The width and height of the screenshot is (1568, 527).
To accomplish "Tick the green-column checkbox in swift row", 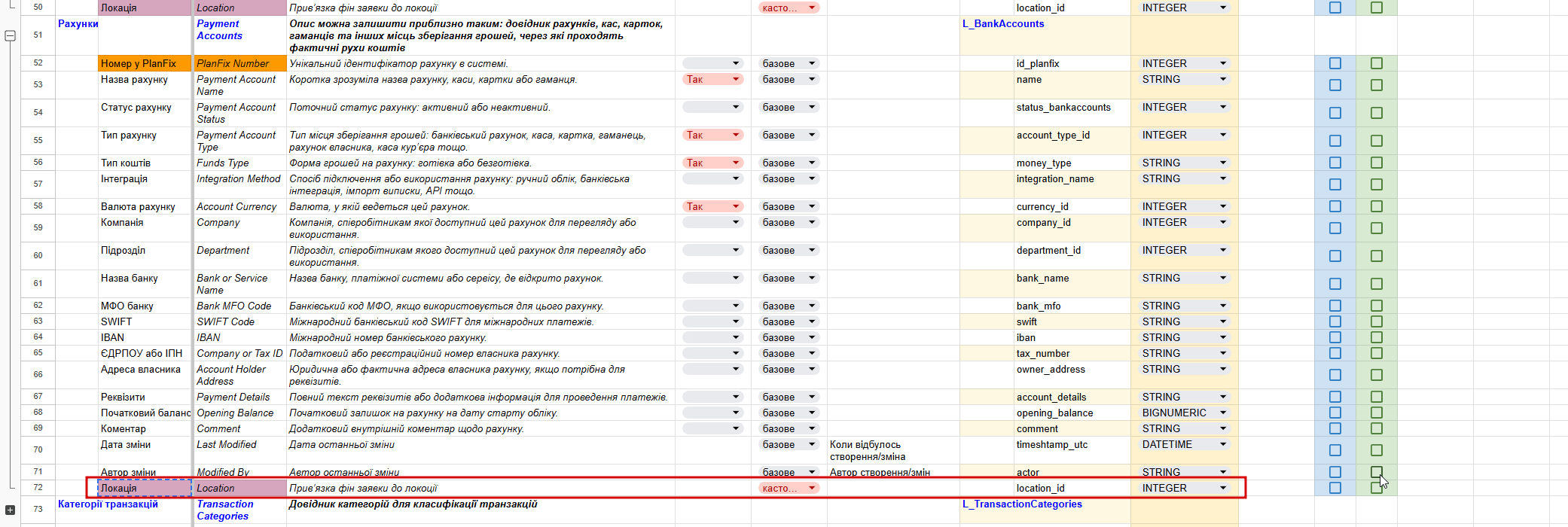I will point(1377,321).
